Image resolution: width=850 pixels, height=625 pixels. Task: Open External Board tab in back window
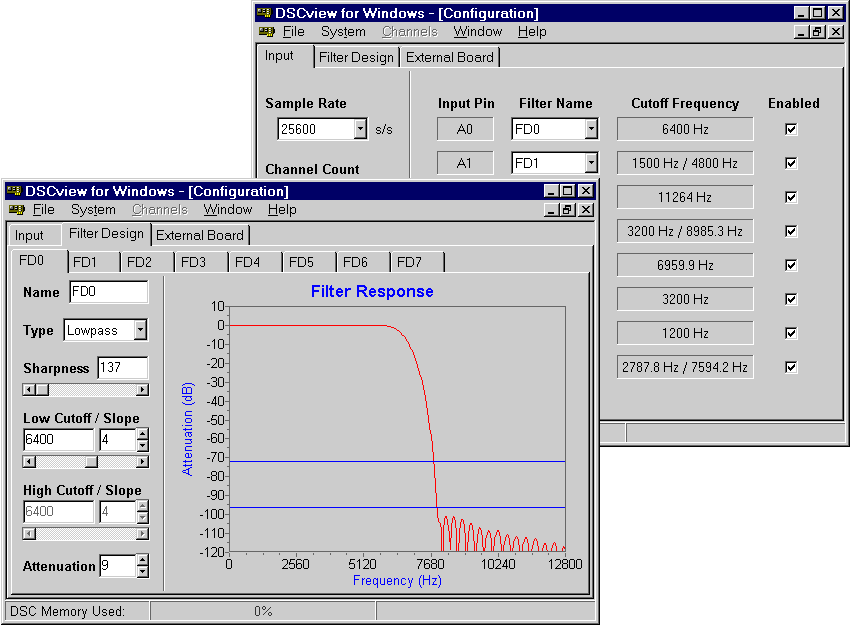point(450,57)
